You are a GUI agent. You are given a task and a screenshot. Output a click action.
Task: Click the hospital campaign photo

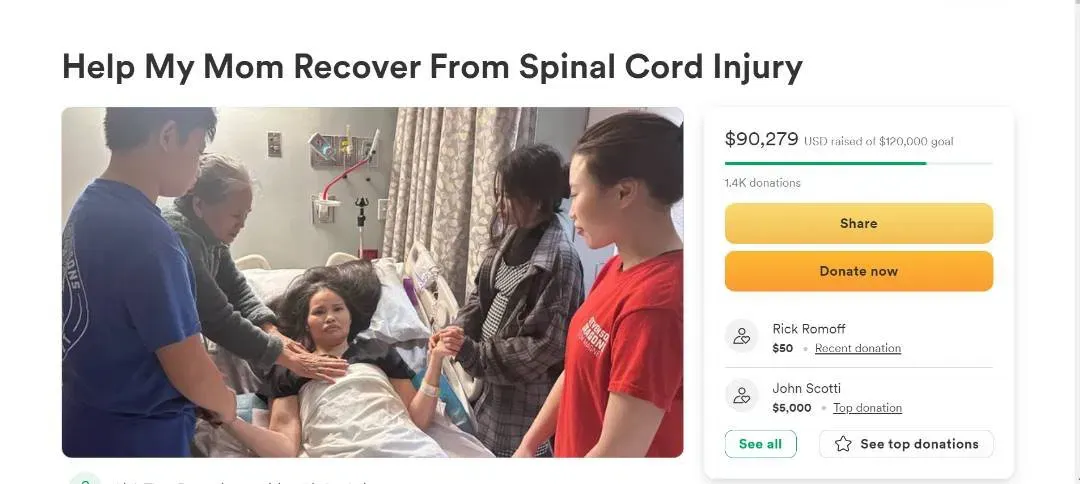click(x=373, y=282)
